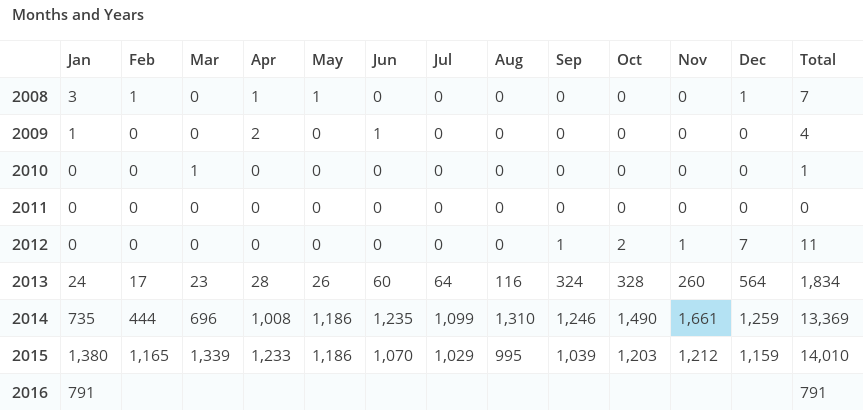Click the 2013 total value 1,834
863x410 pixels.
pyautogui.click(x=819, y=281)
